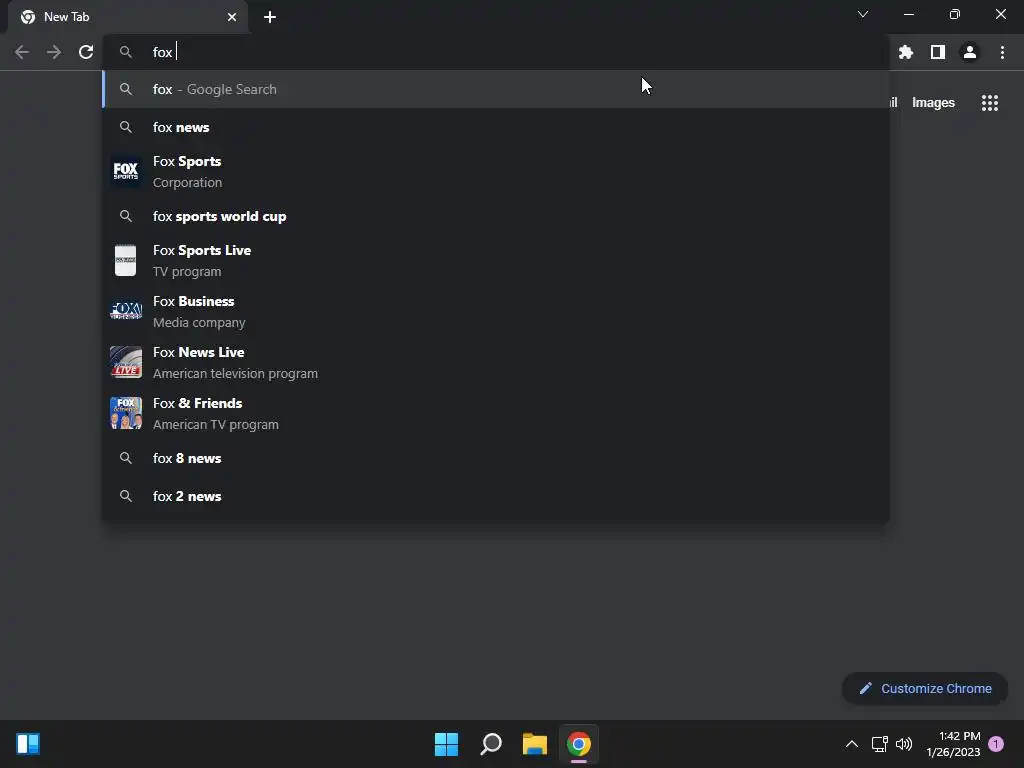Select Fox Business Media company suggestion
The width and height of the screenshot is (1024, 768).
pyautogui.click(x=496, y=312)
